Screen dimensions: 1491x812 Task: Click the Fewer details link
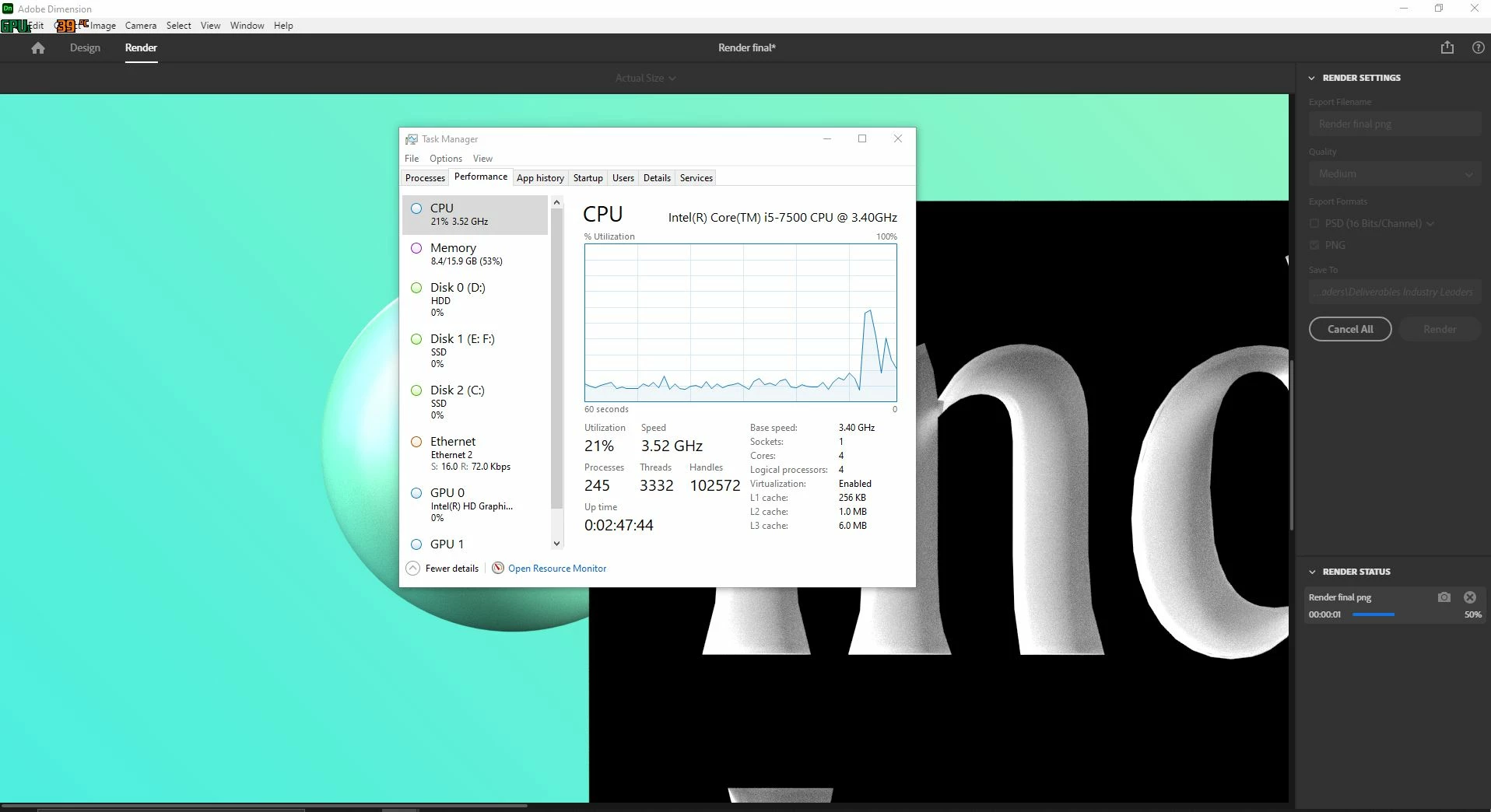[452, 569]
